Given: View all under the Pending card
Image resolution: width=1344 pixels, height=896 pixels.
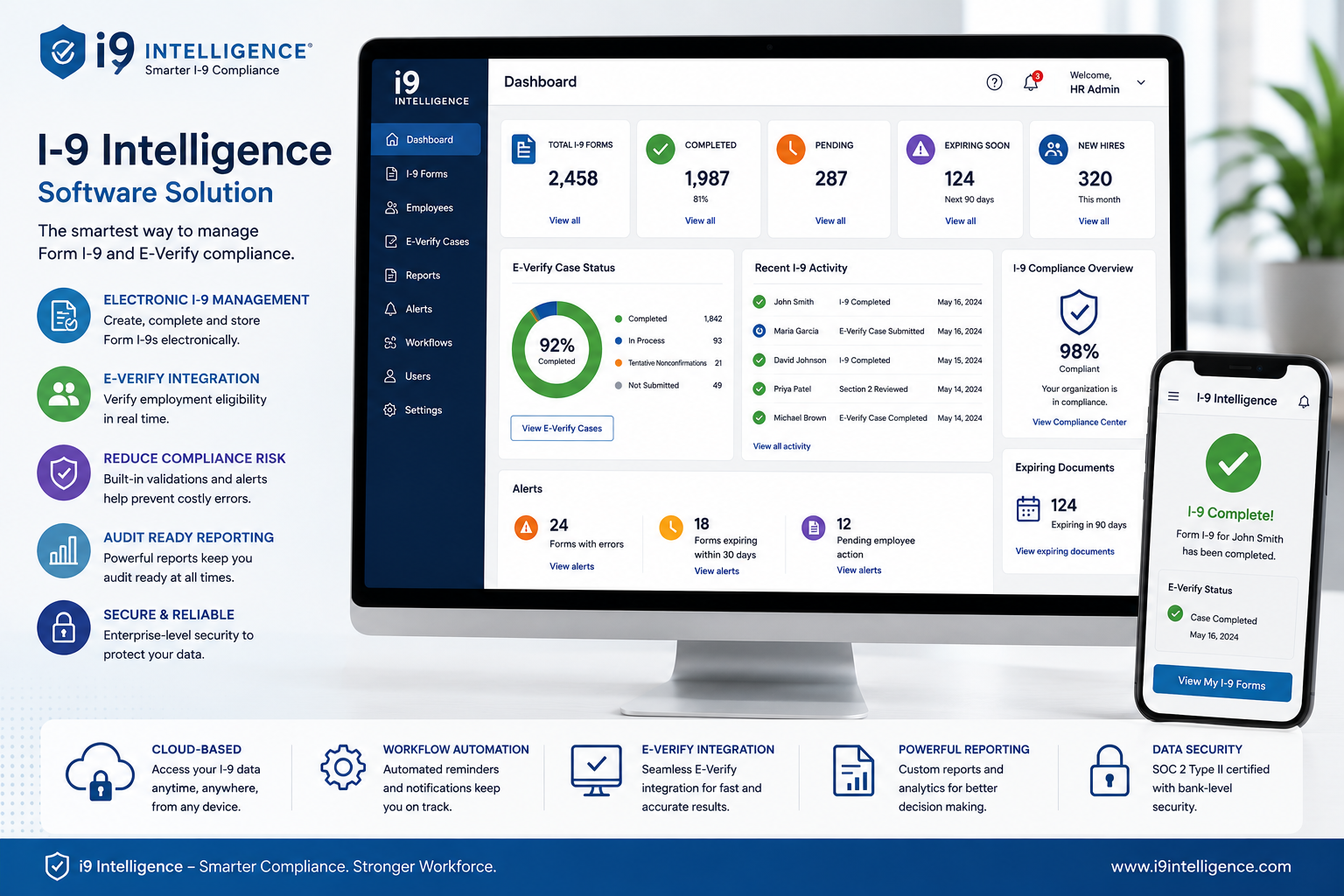Looking at the screenshot, I should tap(830, 220).
